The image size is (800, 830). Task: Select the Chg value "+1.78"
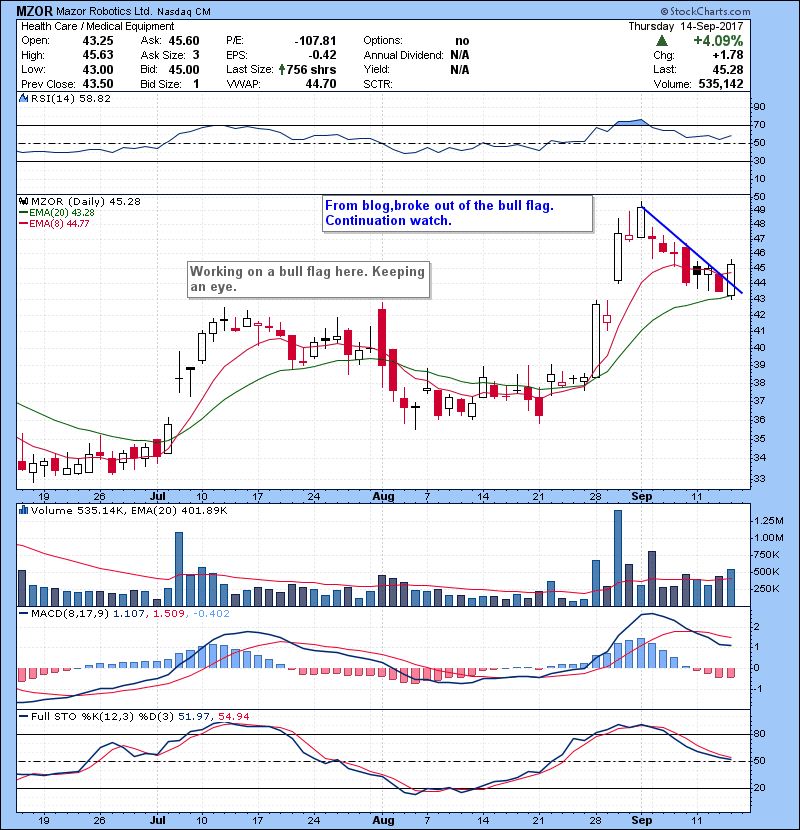tap(727, 55)
